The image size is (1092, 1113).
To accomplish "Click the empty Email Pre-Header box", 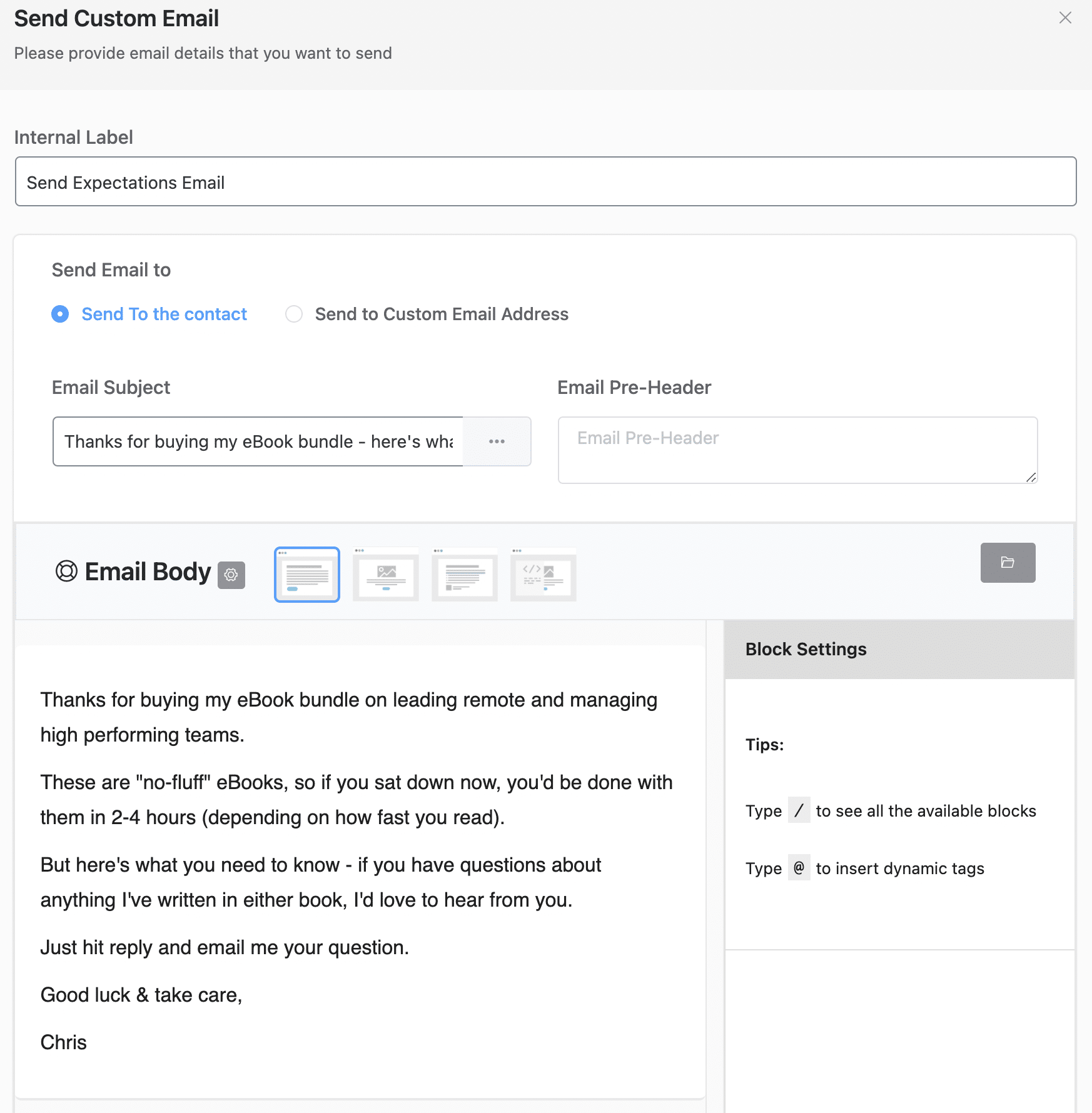I will pos(797,450).
